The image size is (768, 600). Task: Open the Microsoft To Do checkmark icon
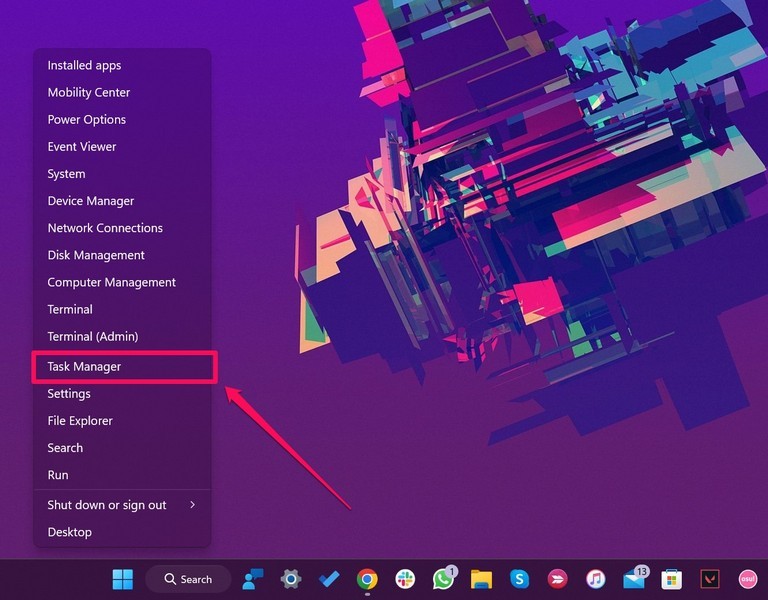pyautogui.click(x=329, y=579)
